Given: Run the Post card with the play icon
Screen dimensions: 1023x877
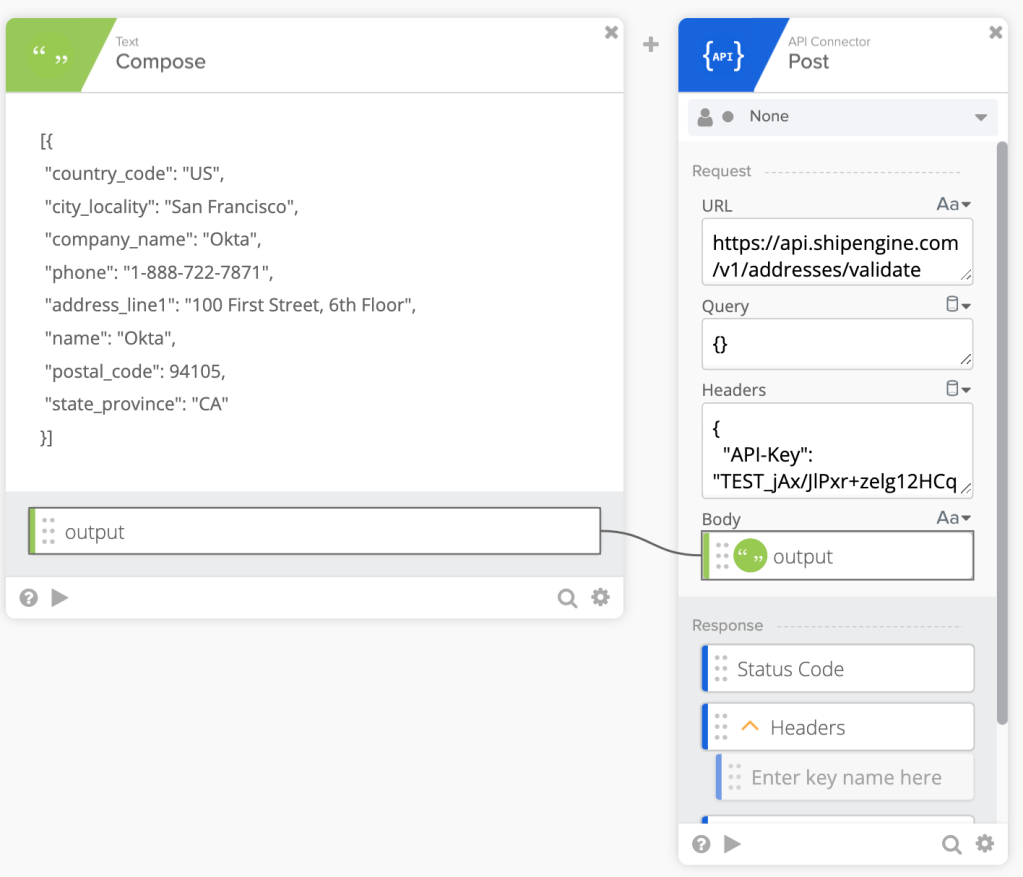Looking at the screenshot, I should [x=733, y=844].
